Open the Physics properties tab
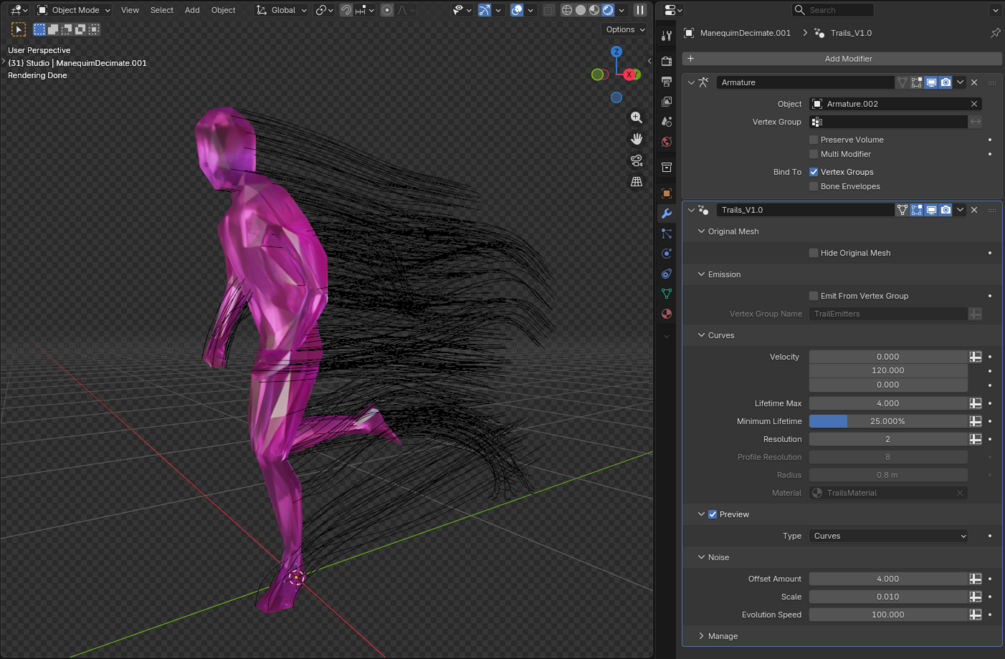 [x=667, y=253]
